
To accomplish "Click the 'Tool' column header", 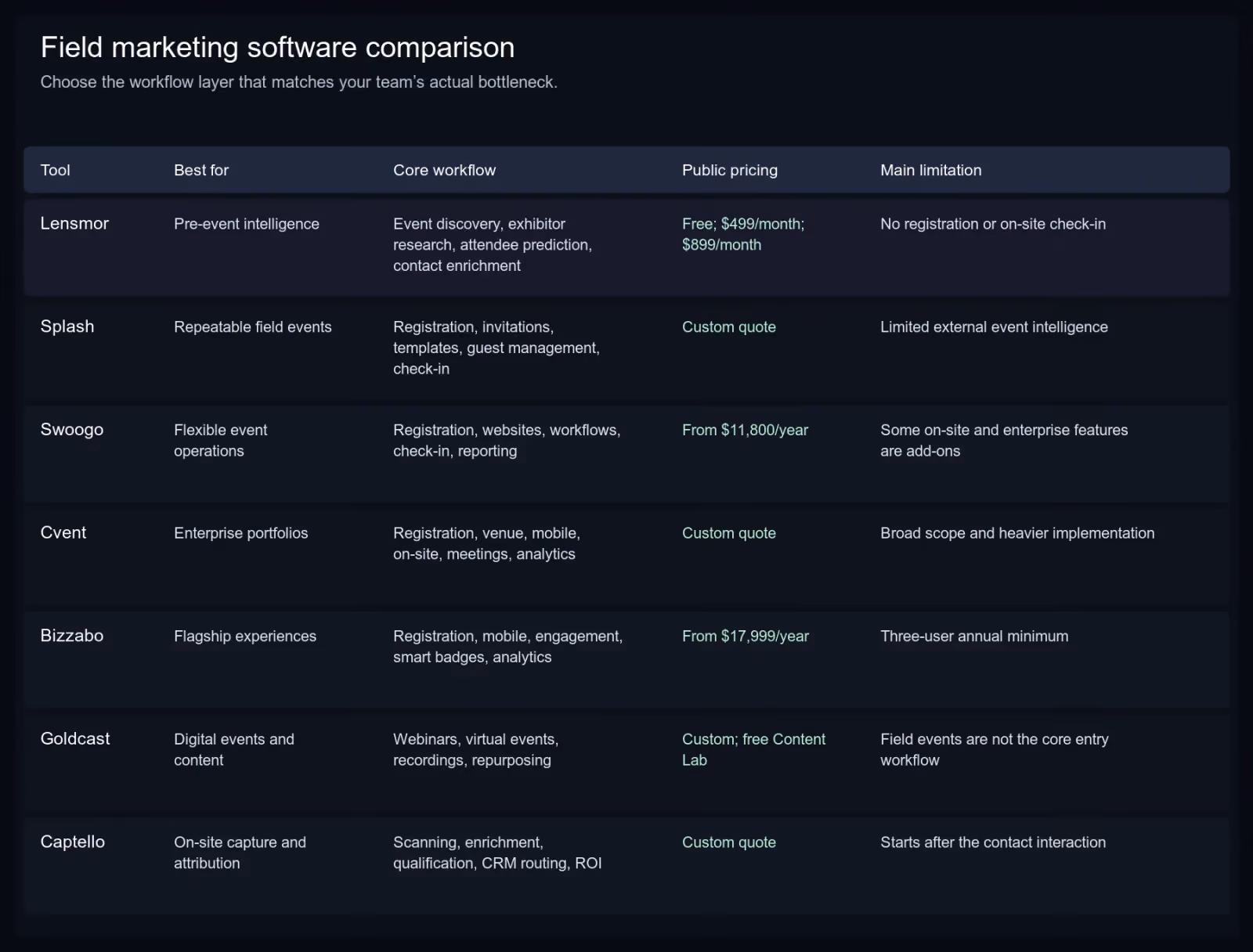I will coord(55,170).
